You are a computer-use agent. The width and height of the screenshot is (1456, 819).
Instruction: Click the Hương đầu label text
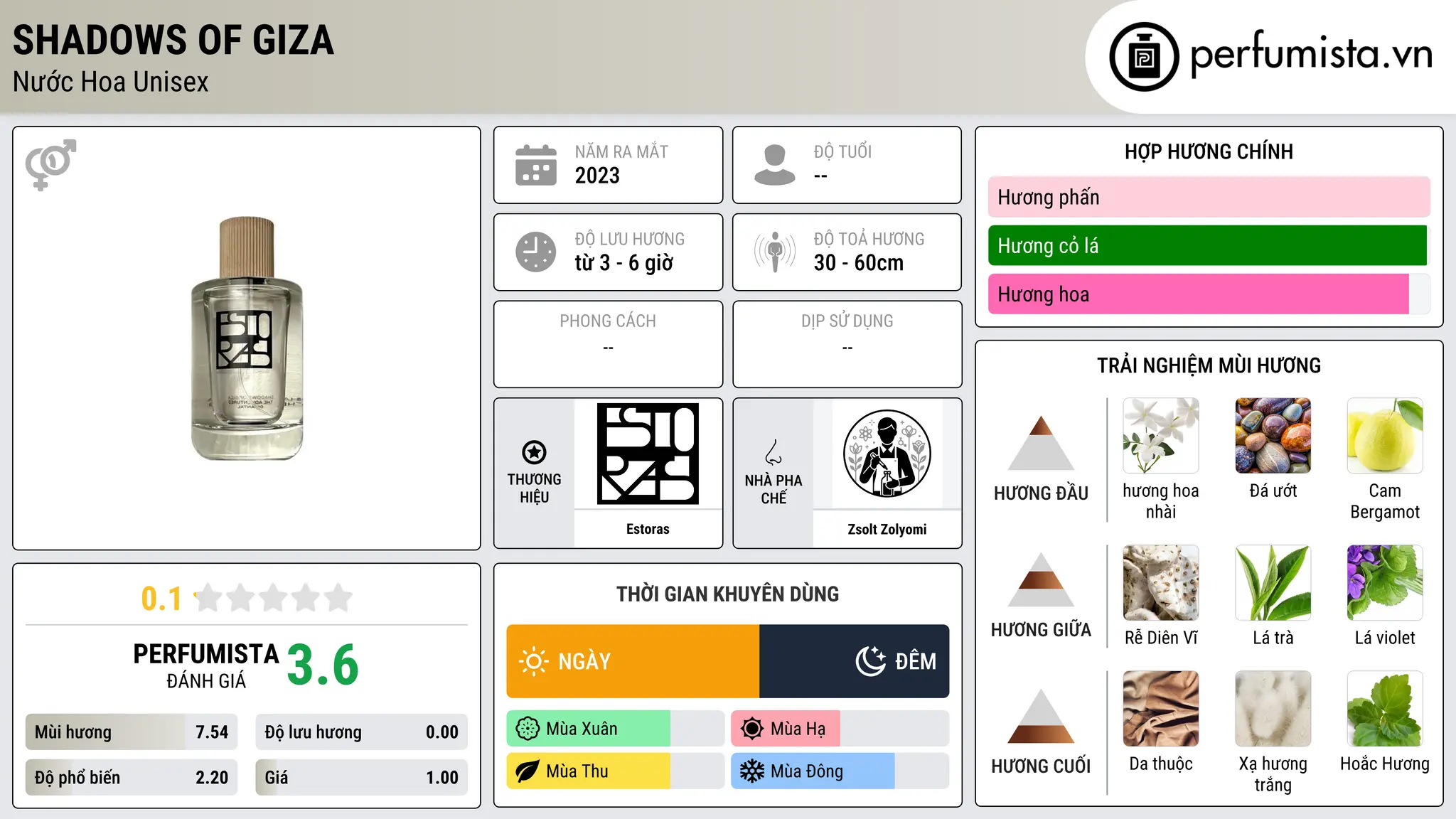point(1041,493)
